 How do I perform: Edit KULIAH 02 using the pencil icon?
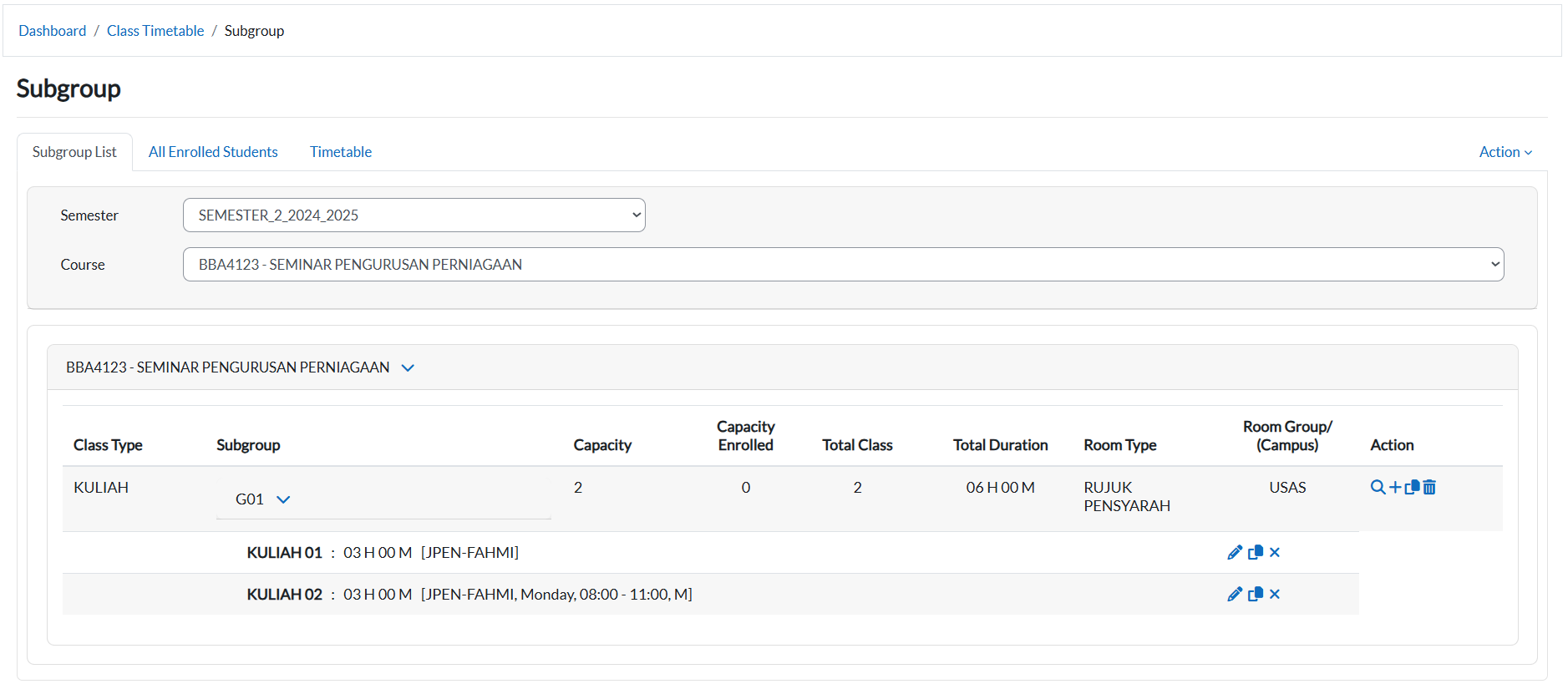point(1235,594)
